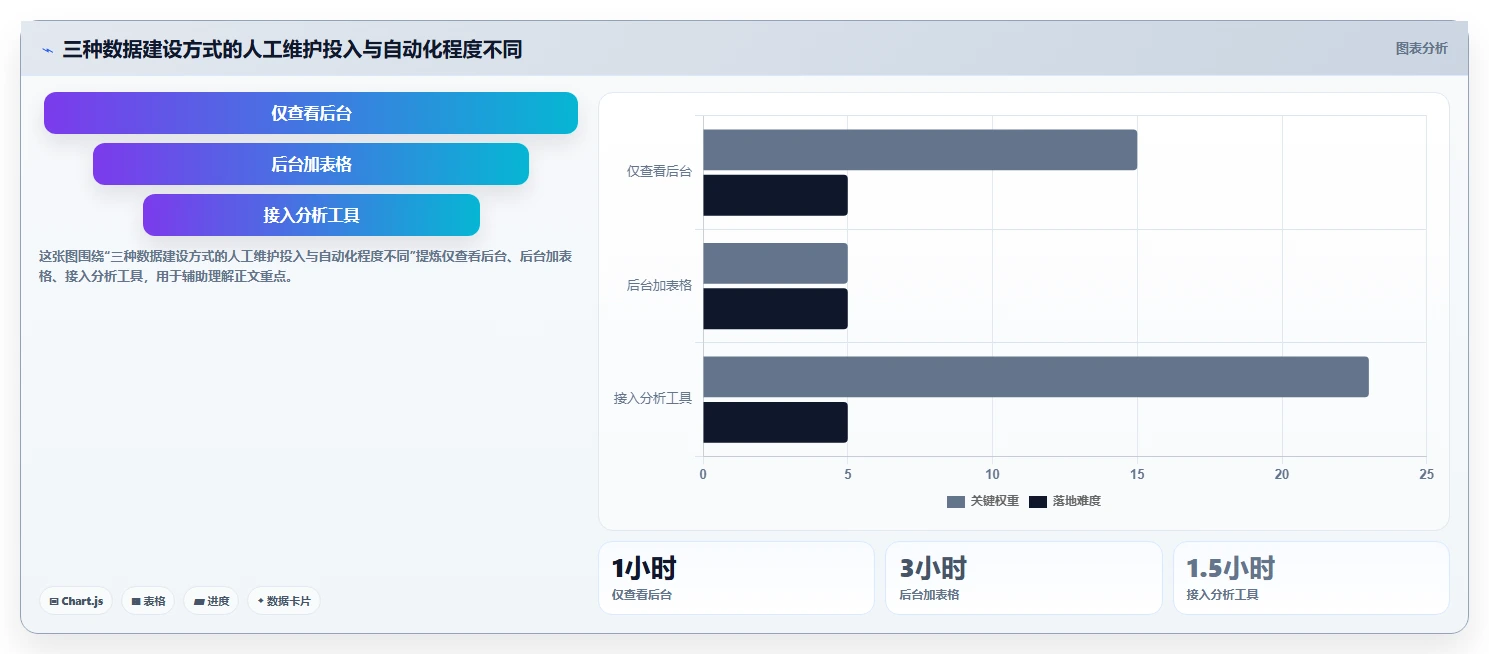Click the x-axis value 25
Viewport: 1489px width, 654px height.
1426,475
